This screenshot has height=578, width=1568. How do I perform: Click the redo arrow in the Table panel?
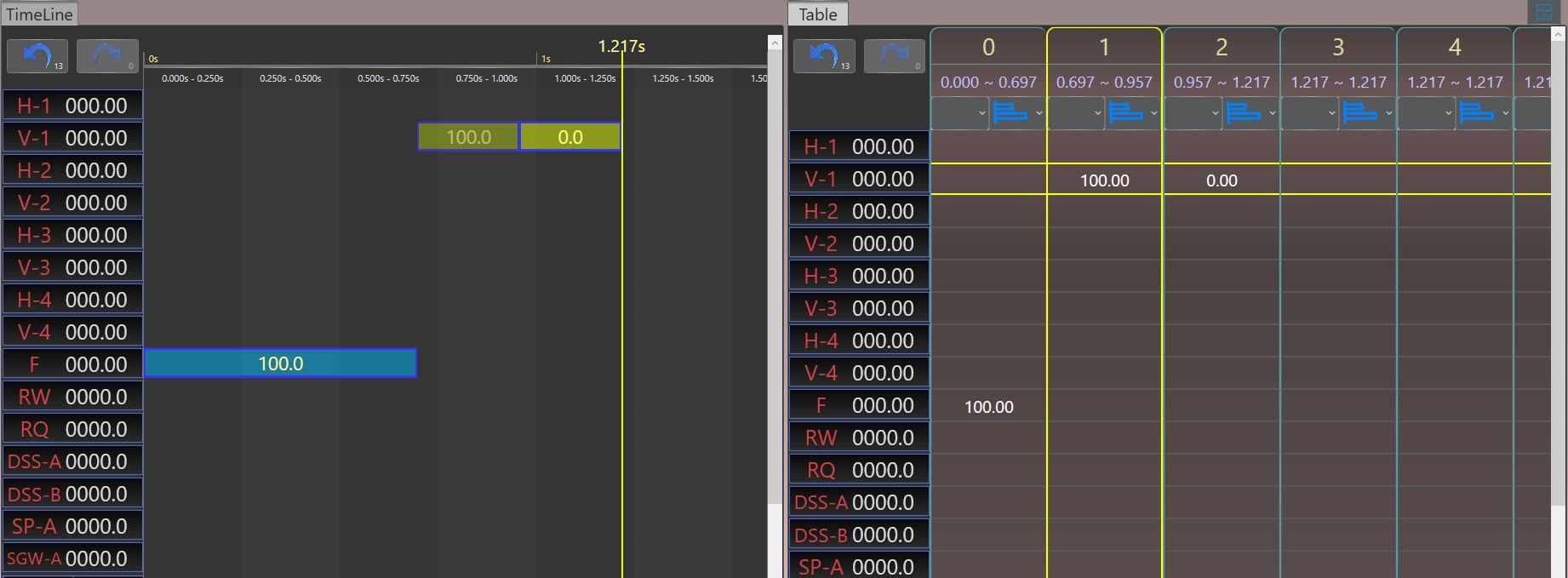[894, 56]
